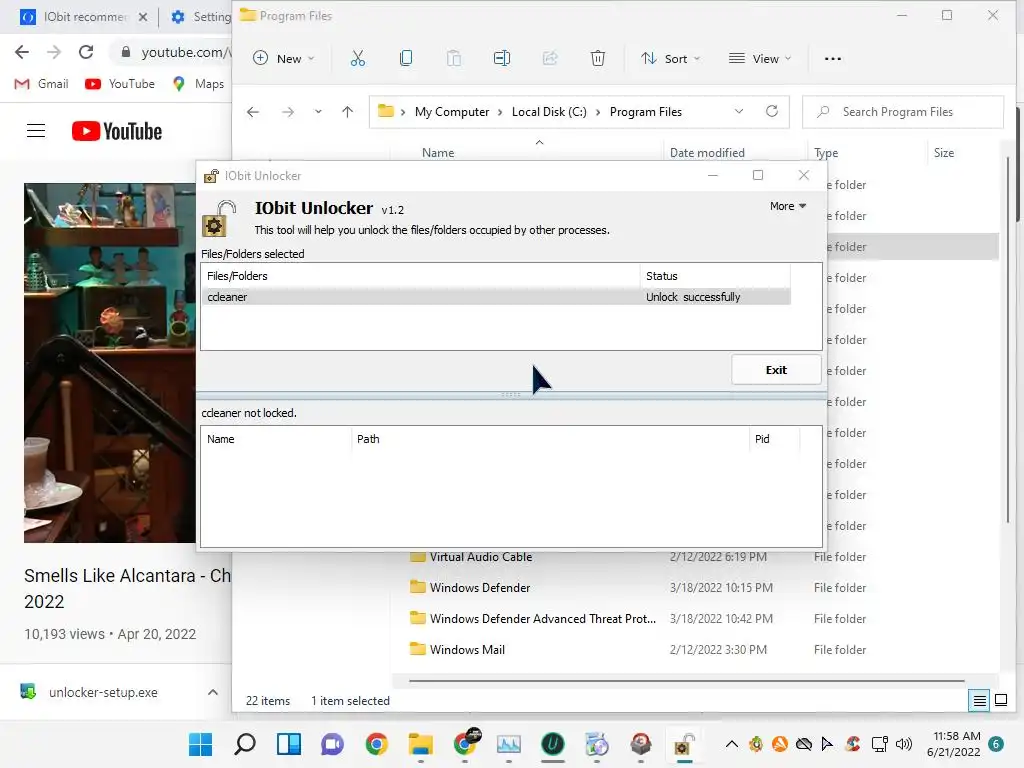This screenshot has height=768, width=1024.
Task: Click My Computer in the address breadcrumb
Action: pos(451,112)
